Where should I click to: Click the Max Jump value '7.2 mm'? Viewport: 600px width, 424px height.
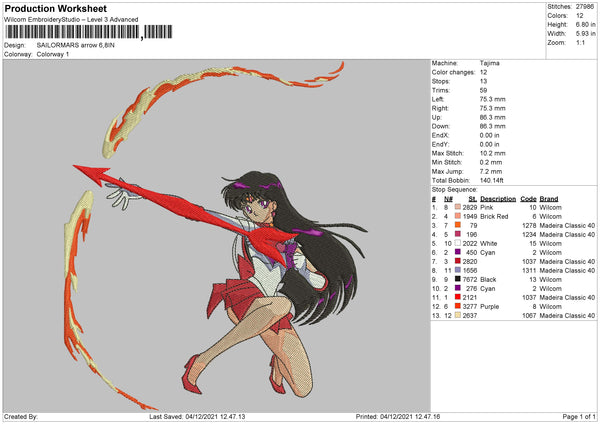pyautogui.click(x=491, y=171)
